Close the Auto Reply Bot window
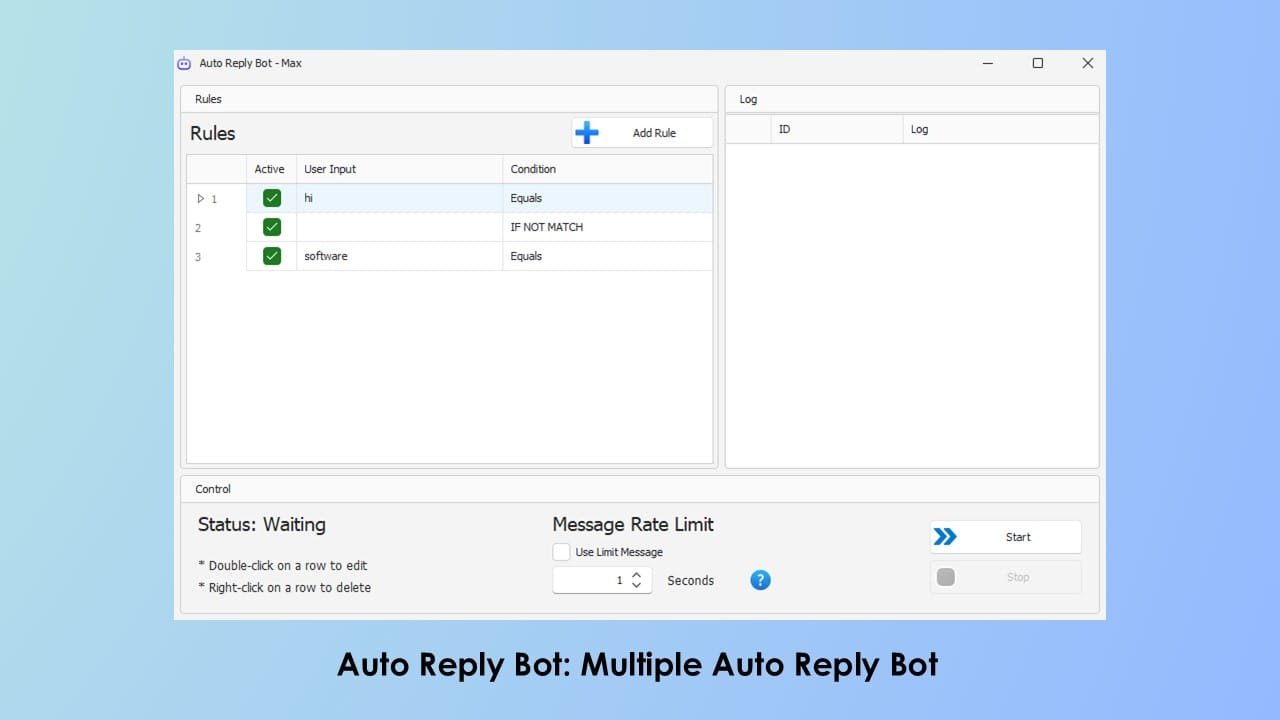Image resolution: width=1280 pixels, height=720 pixels. click(x=1087, y=63)
